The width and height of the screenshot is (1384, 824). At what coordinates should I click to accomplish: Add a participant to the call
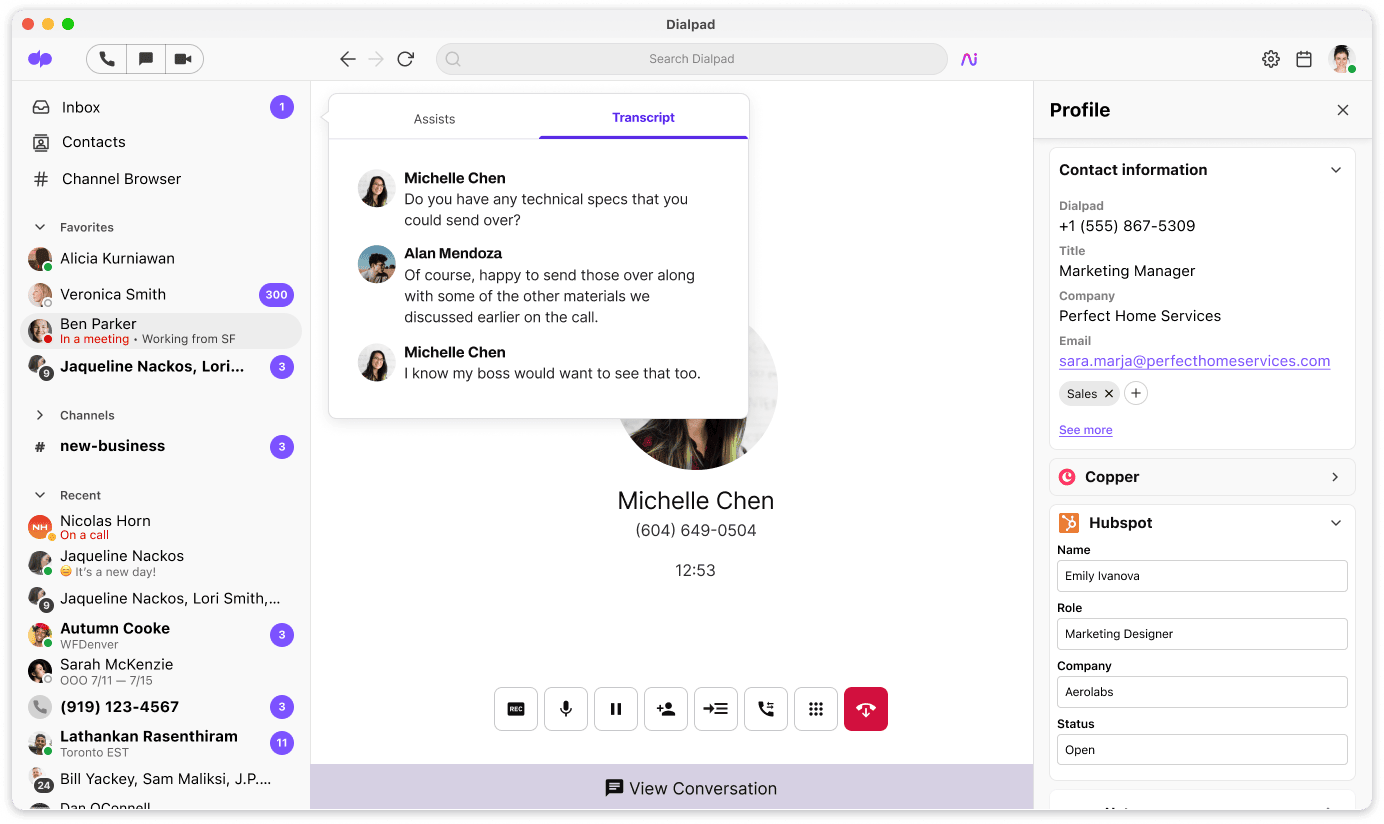[x=665, y=708]
